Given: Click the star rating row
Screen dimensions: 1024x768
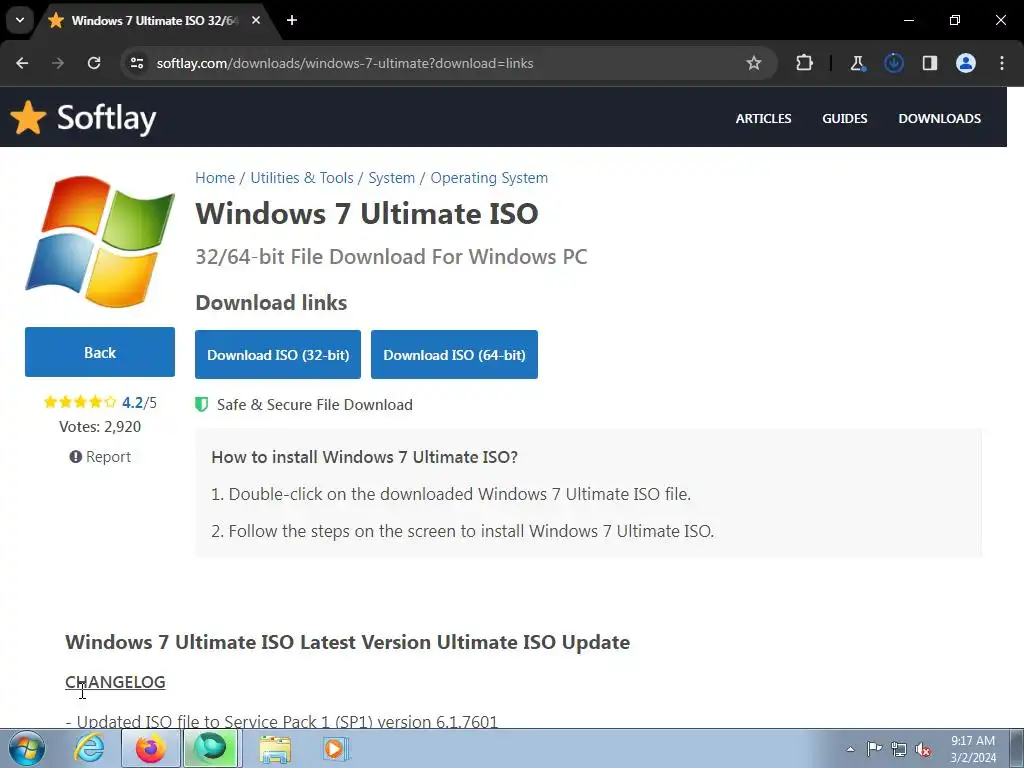Looking at the screenshot, I should [80, 402].
